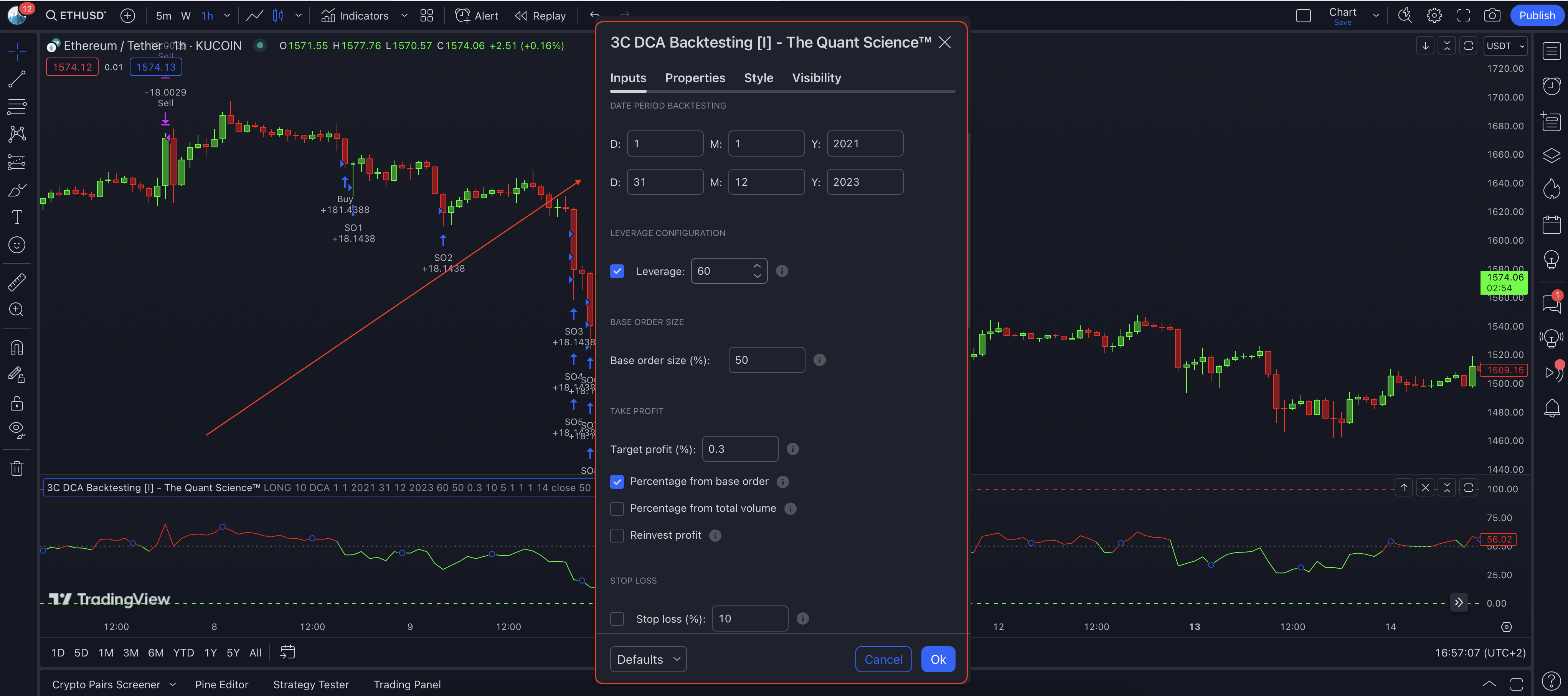Select the ruler measure tool
The image size is (1568, 696).
click(x=17, y=282)
